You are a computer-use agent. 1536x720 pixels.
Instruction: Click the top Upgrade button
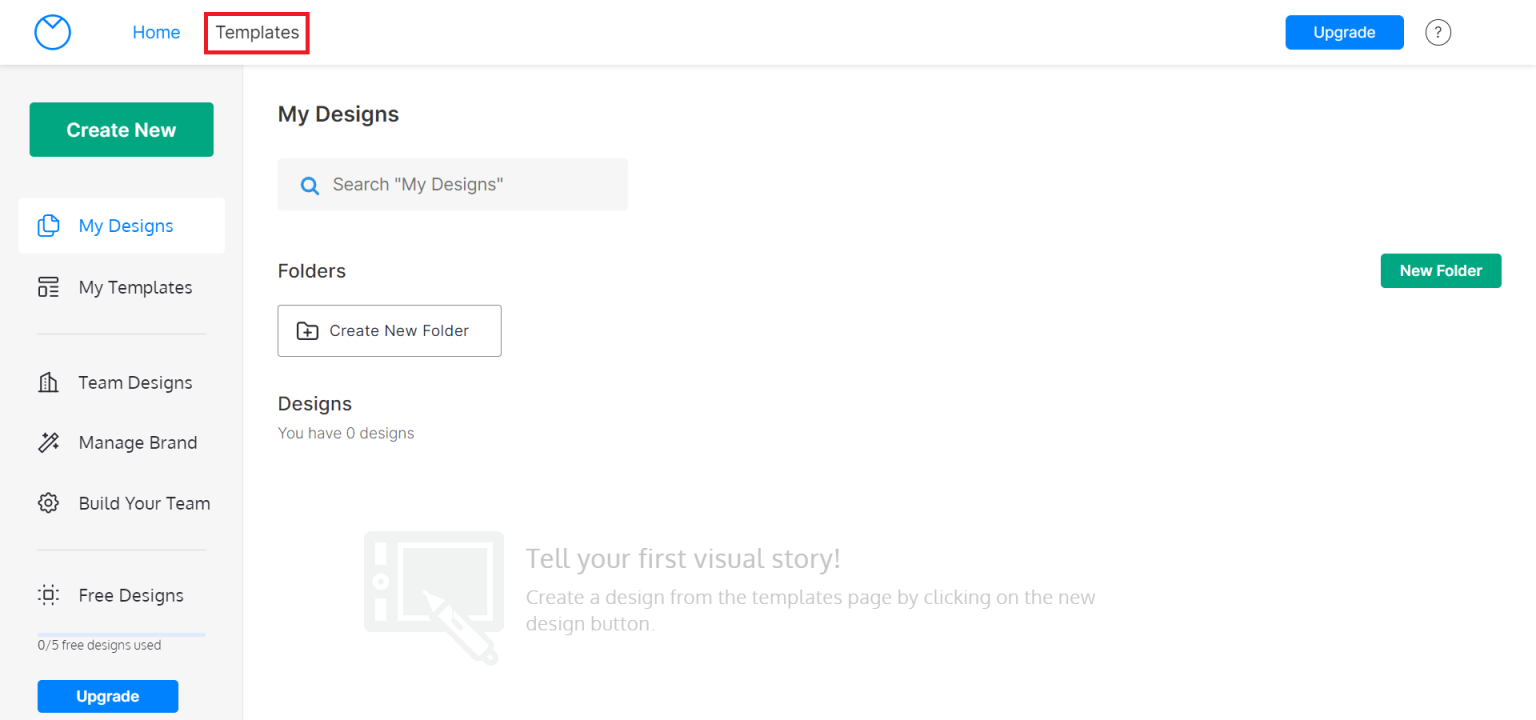coord(1344,32)
